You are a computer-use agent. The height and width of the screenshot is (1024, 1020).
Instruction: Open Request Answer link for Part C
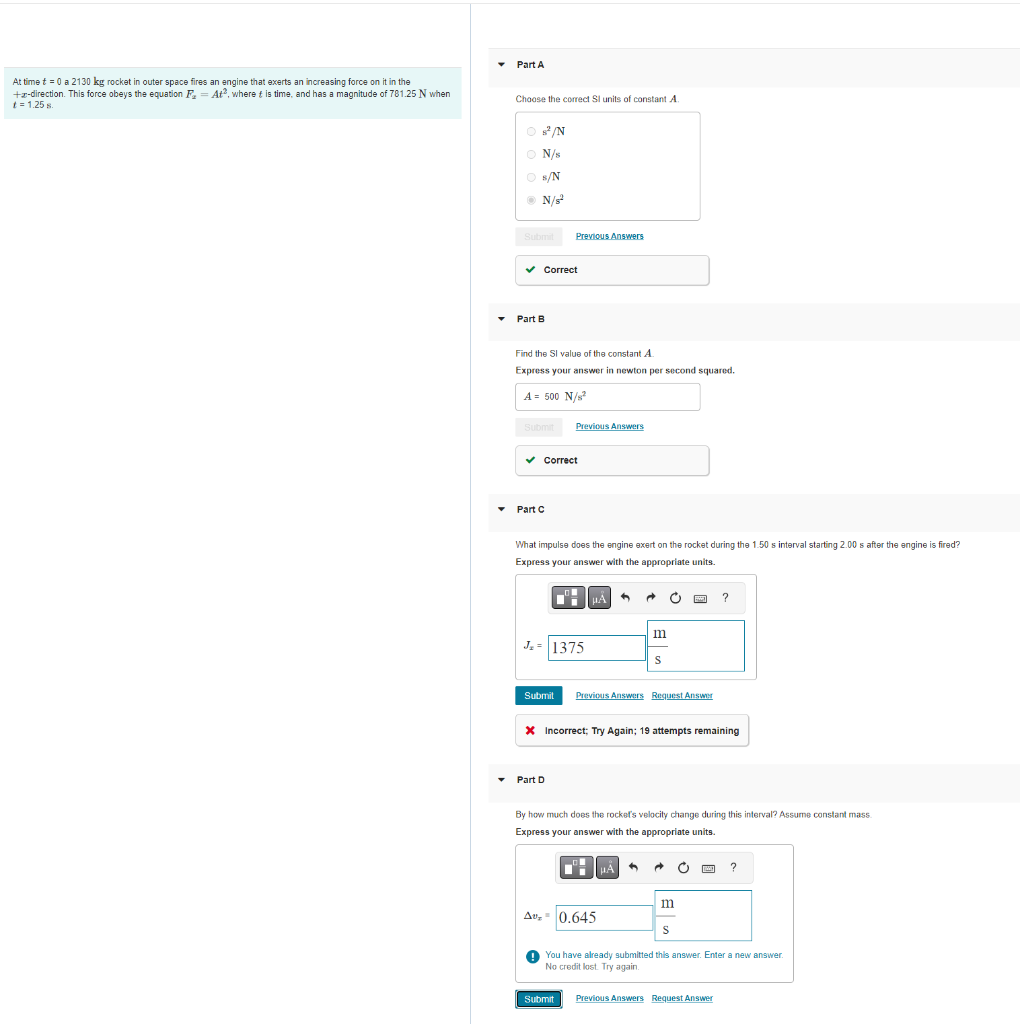(682, 696)
